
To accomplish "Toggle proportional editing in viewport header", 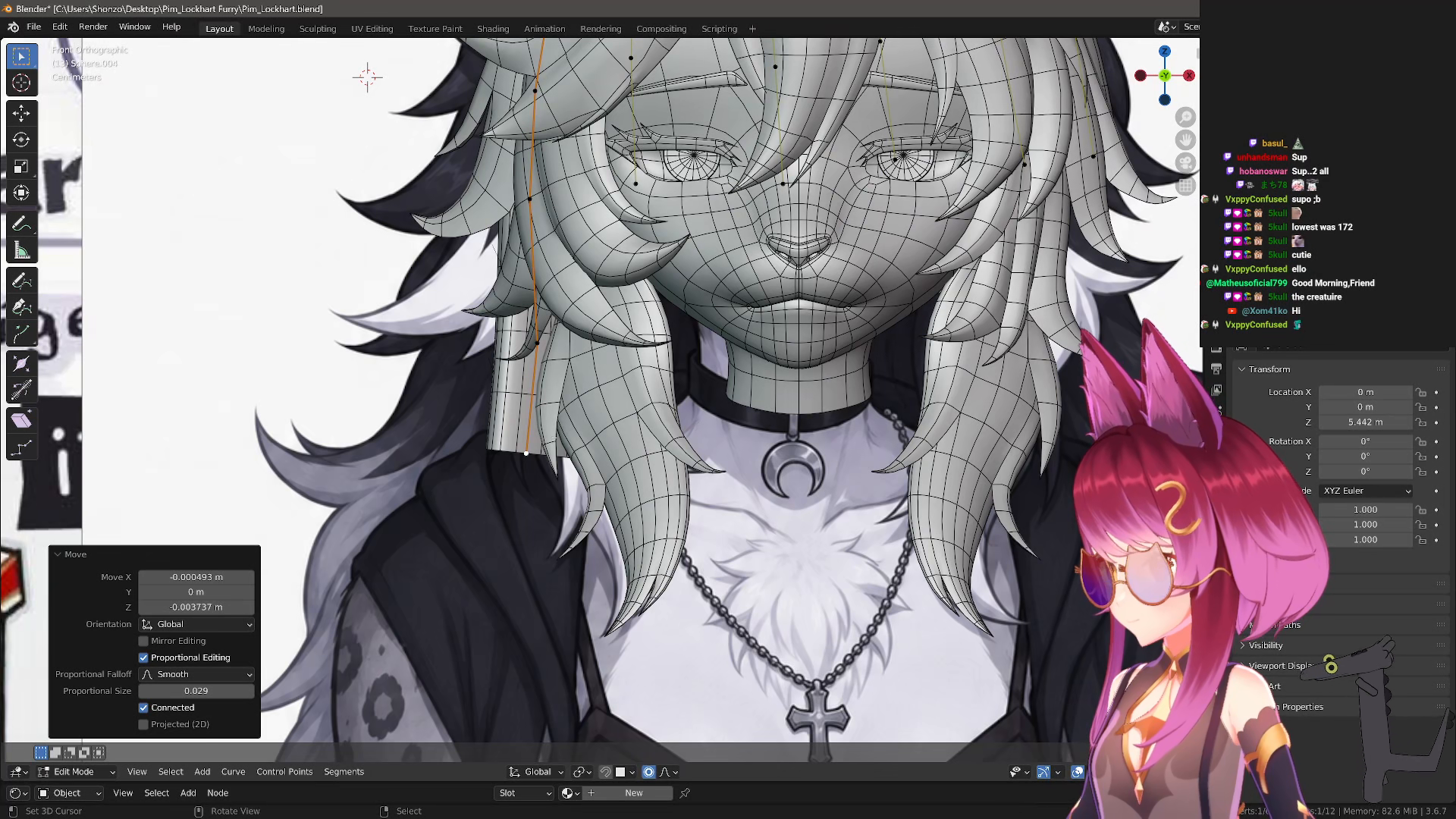I will [x=648, y=772].
